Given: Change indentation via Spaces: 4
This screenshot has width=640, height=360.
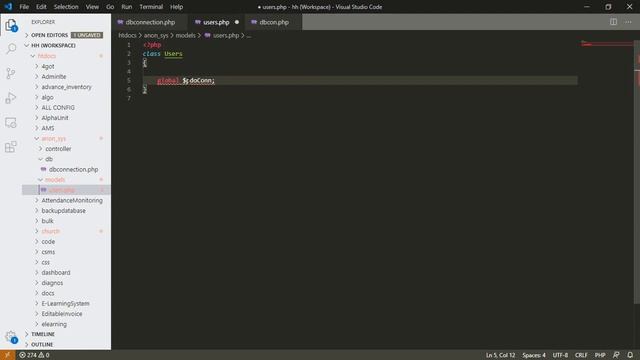Looking at the screenshot, I should pyautogui.click(x=534, y=355).
